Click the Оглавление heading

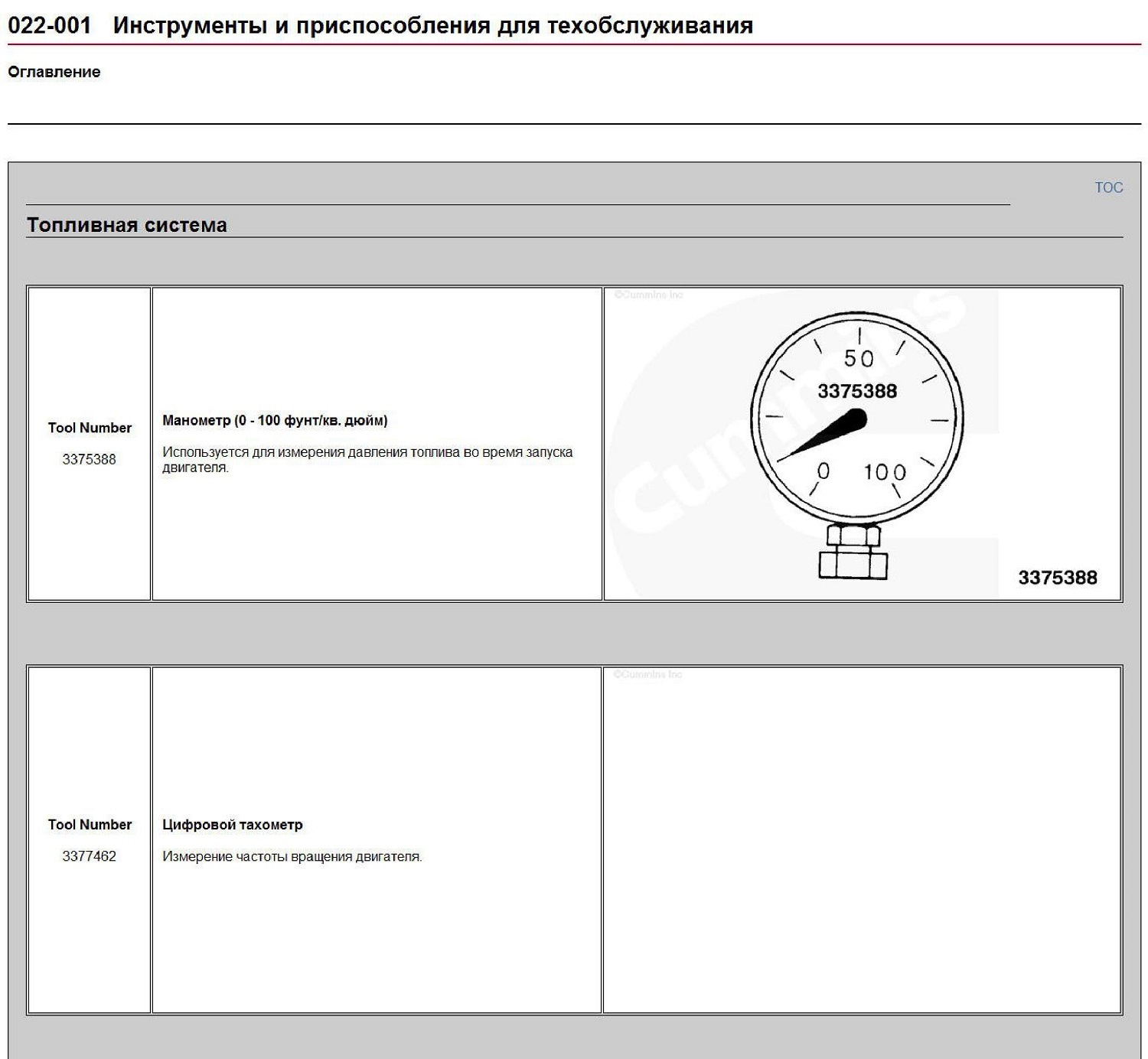point(54,72)
